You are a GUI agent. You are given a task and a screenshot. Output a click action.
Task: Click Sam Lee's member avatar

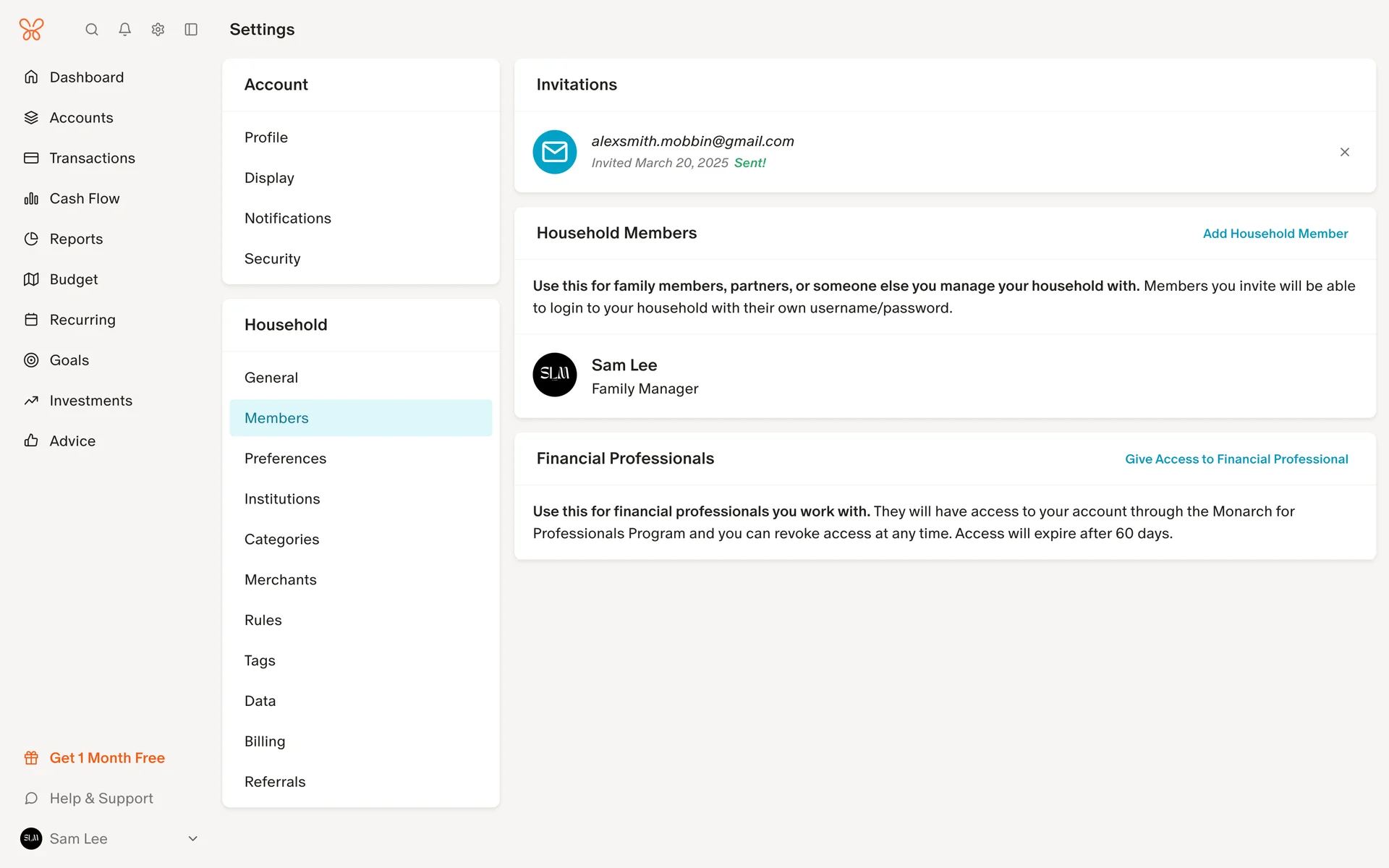click(x=555, y=375)
